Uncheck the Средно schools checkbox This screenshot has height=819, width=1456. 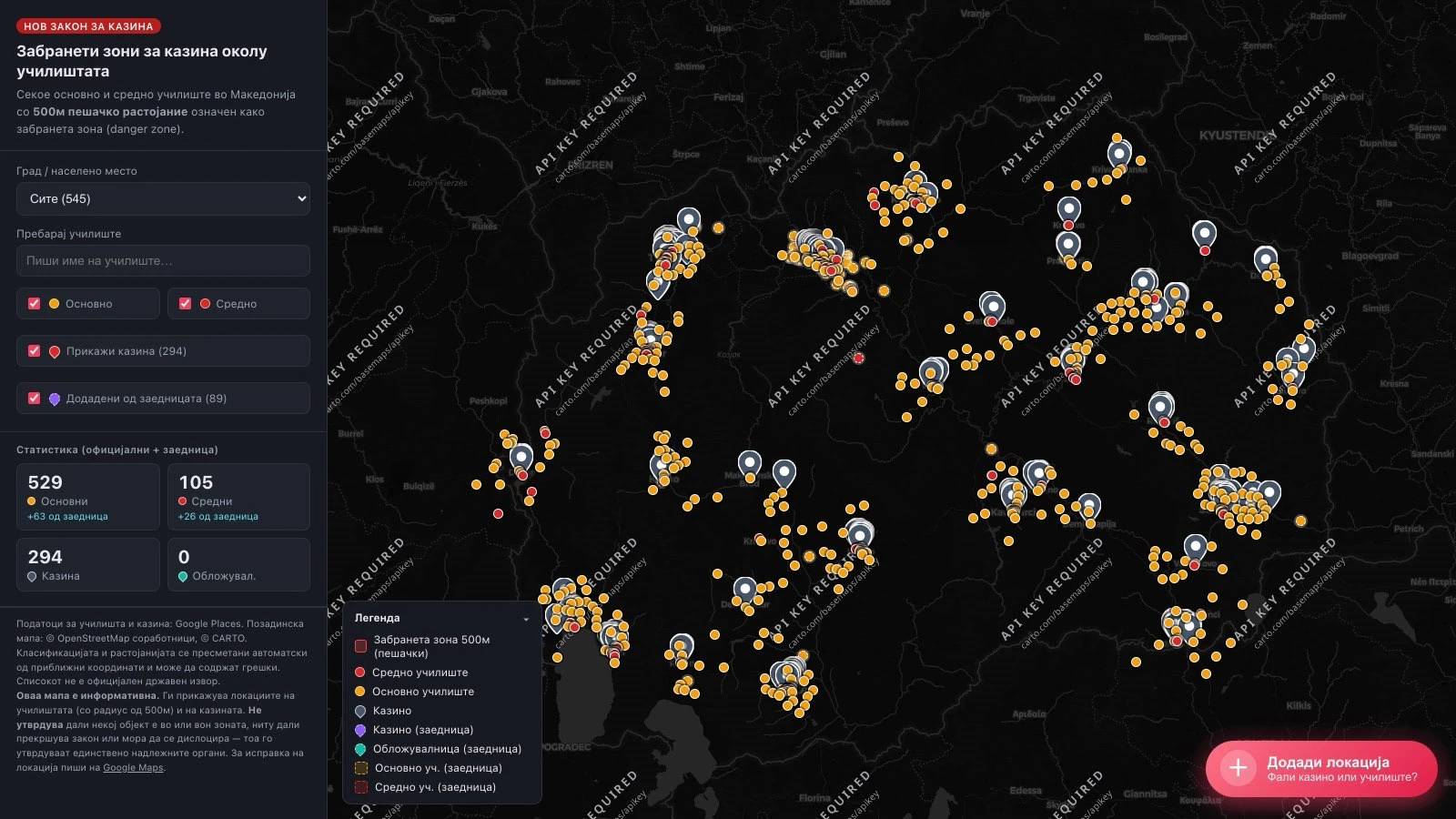(x=185, y=303)
